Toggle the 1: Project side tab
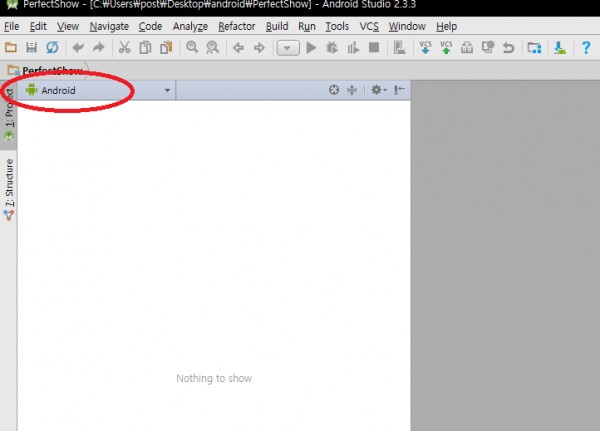600x431 pixels. point(9,114)
